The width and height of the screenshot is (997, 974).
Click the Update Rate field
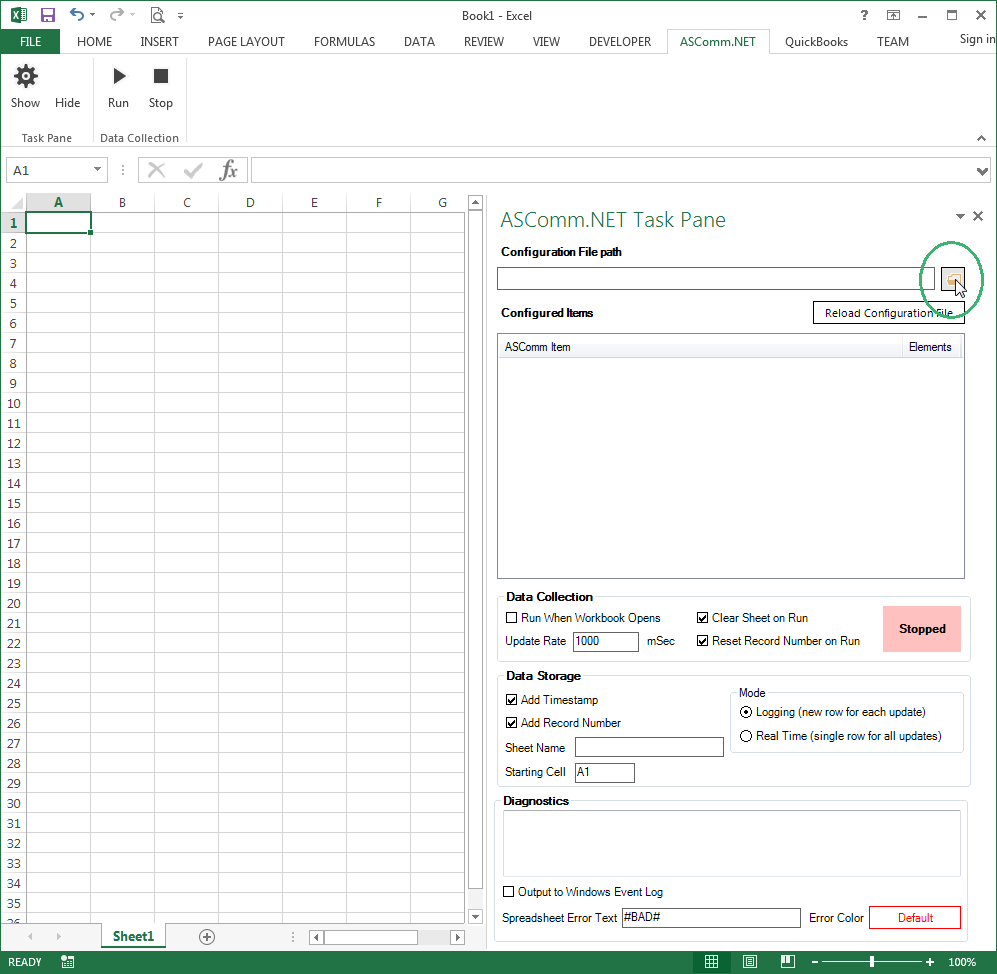point(605,641)
